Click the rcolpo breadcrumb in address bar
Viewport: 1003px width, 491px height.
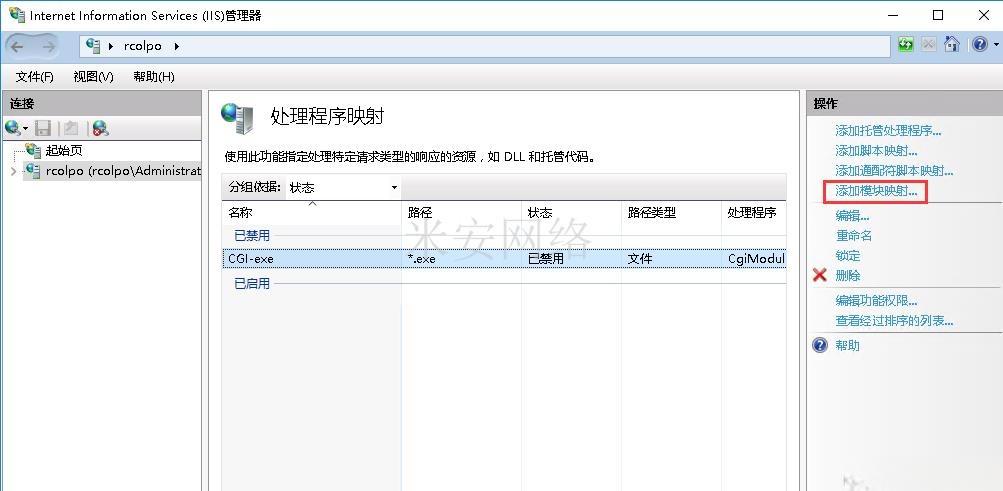click(x=143, y=46)
